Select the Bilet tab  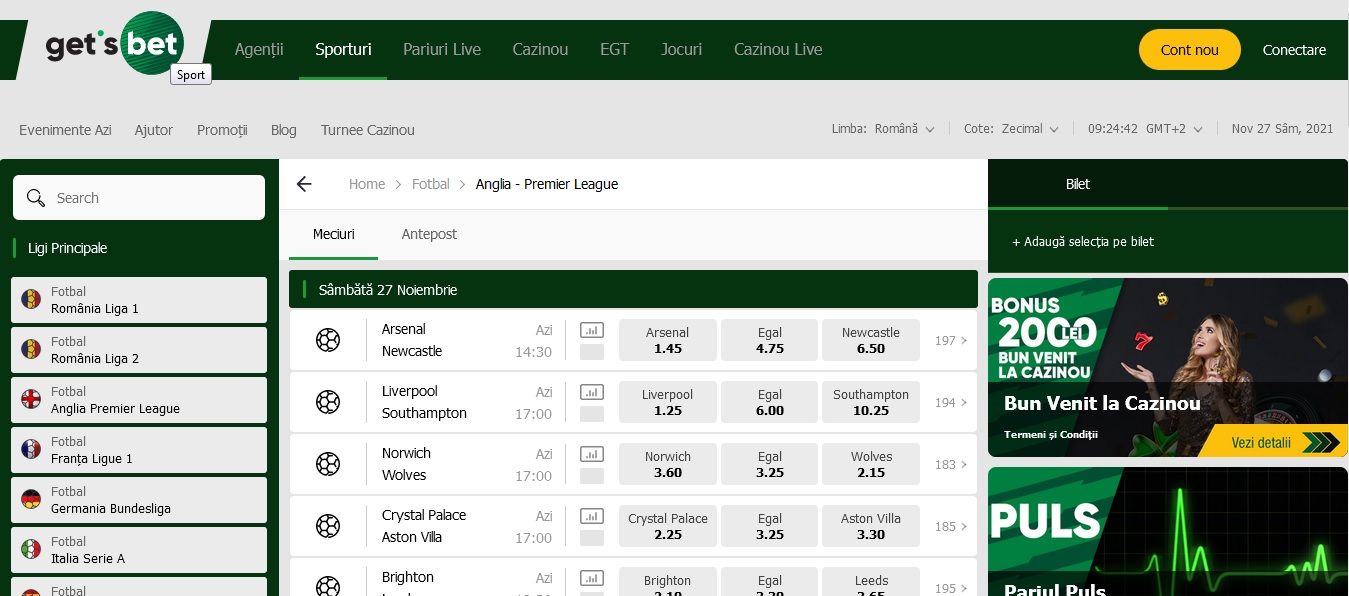(x=1078, y=184)
